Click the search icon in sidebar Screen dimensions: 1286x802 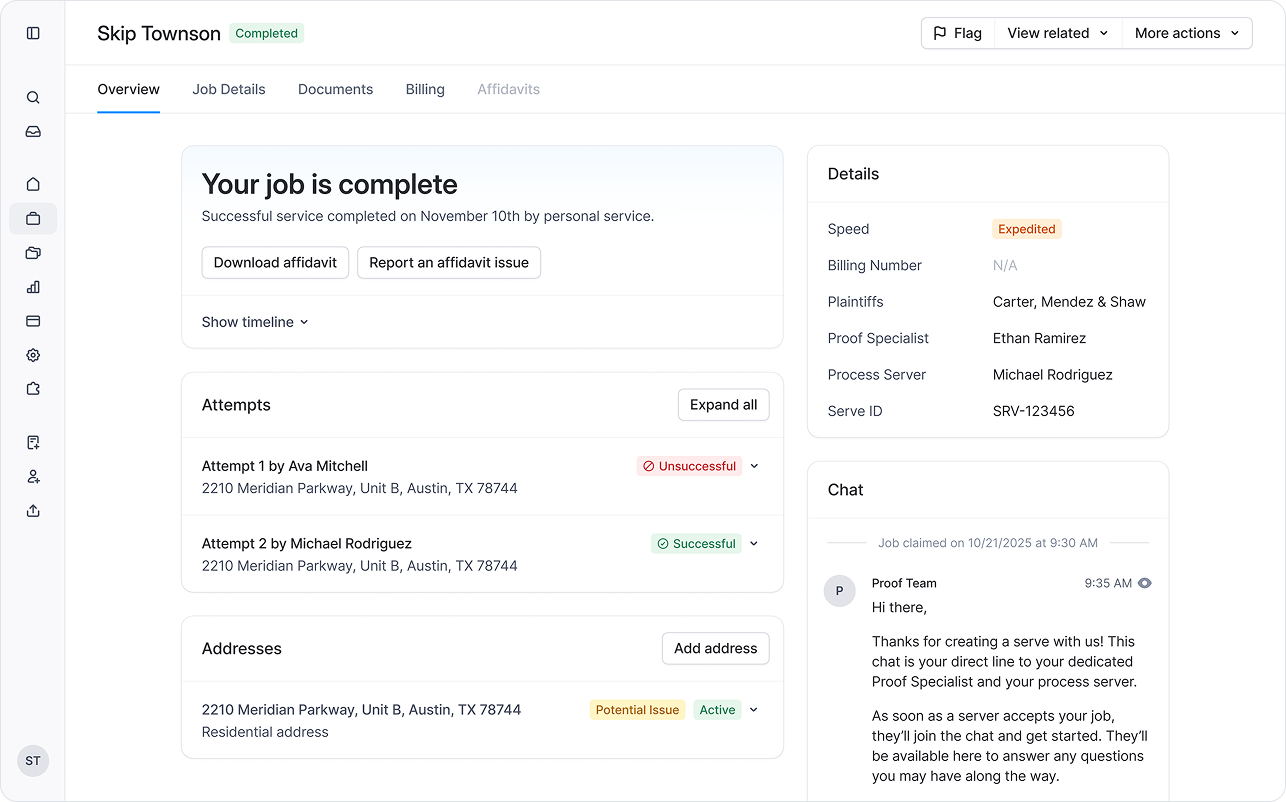coord(33,98)
